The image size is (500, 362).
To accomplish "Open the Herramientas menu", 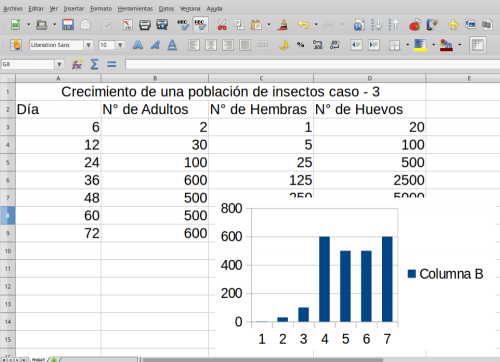I will [135, 8].
